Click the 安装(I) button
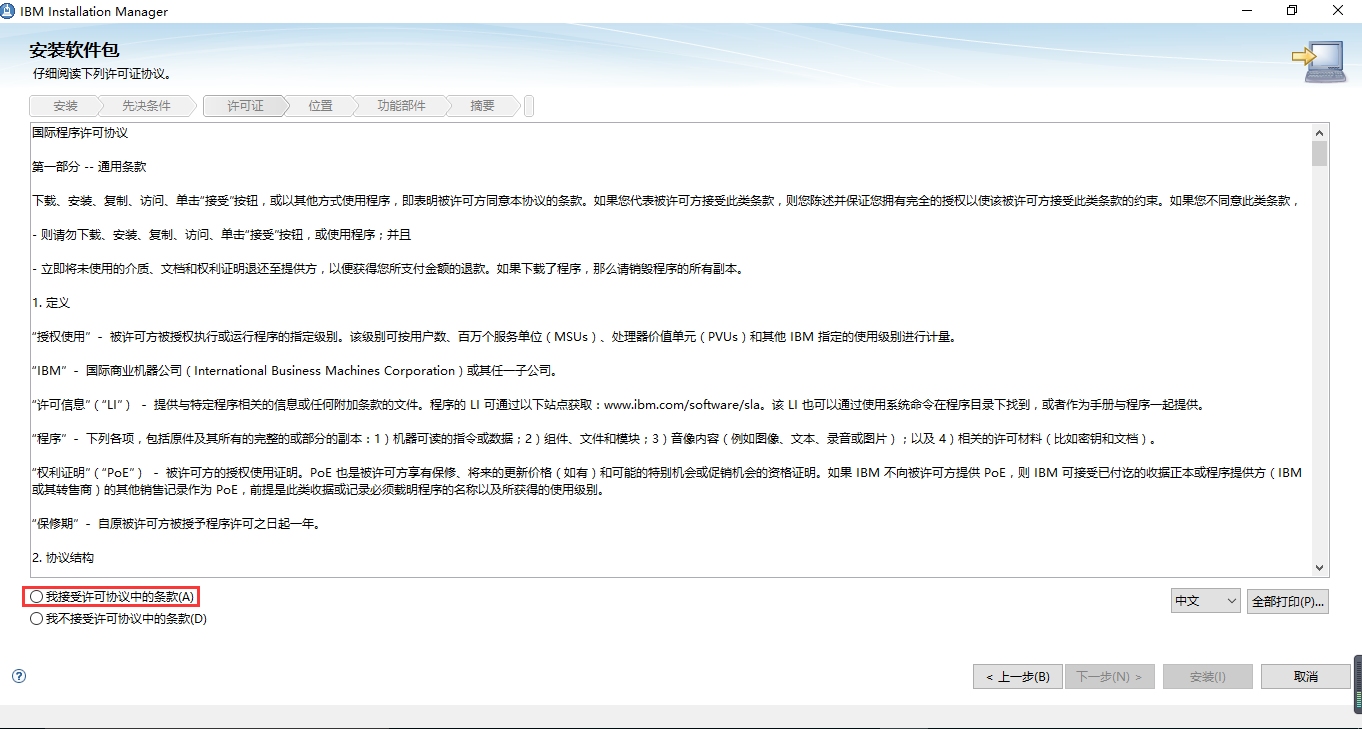The image size is (1362, 729). [1207, 677]
